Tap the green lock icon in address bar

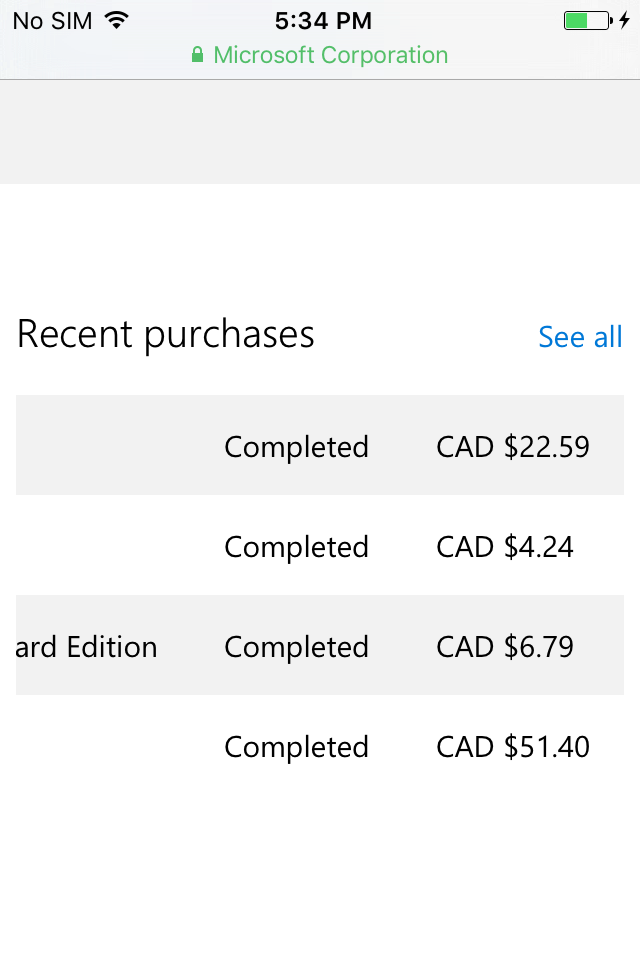[x=198, y=55]
